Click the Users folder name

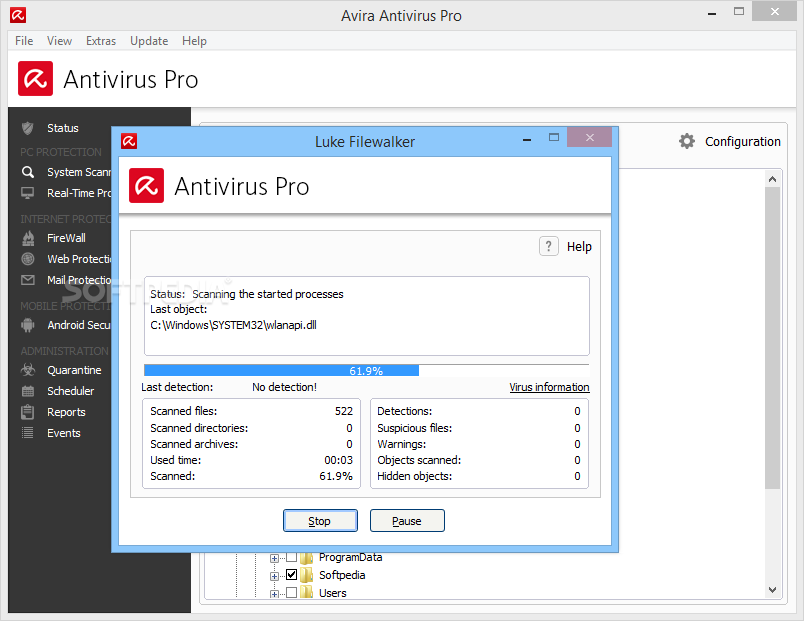coord(333,593)
